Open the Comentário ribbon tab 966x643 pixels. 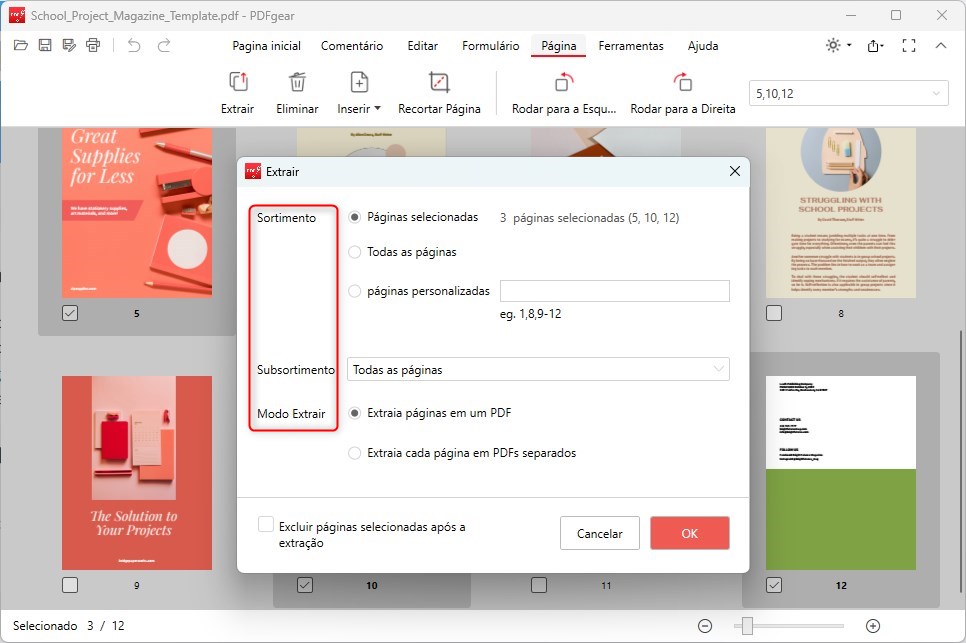tap(351, 46)
